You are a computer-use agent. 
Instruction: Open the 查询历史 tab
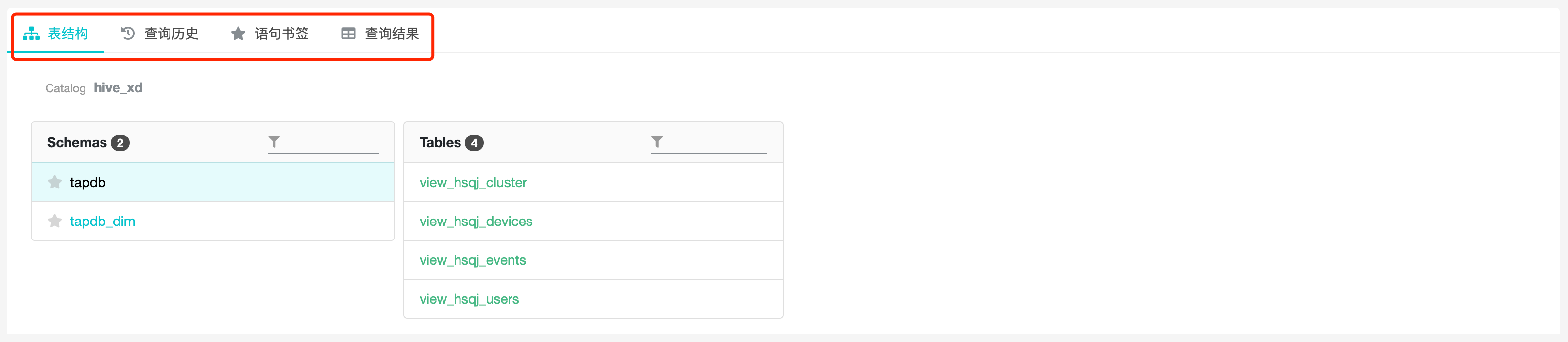pos(171,34)
